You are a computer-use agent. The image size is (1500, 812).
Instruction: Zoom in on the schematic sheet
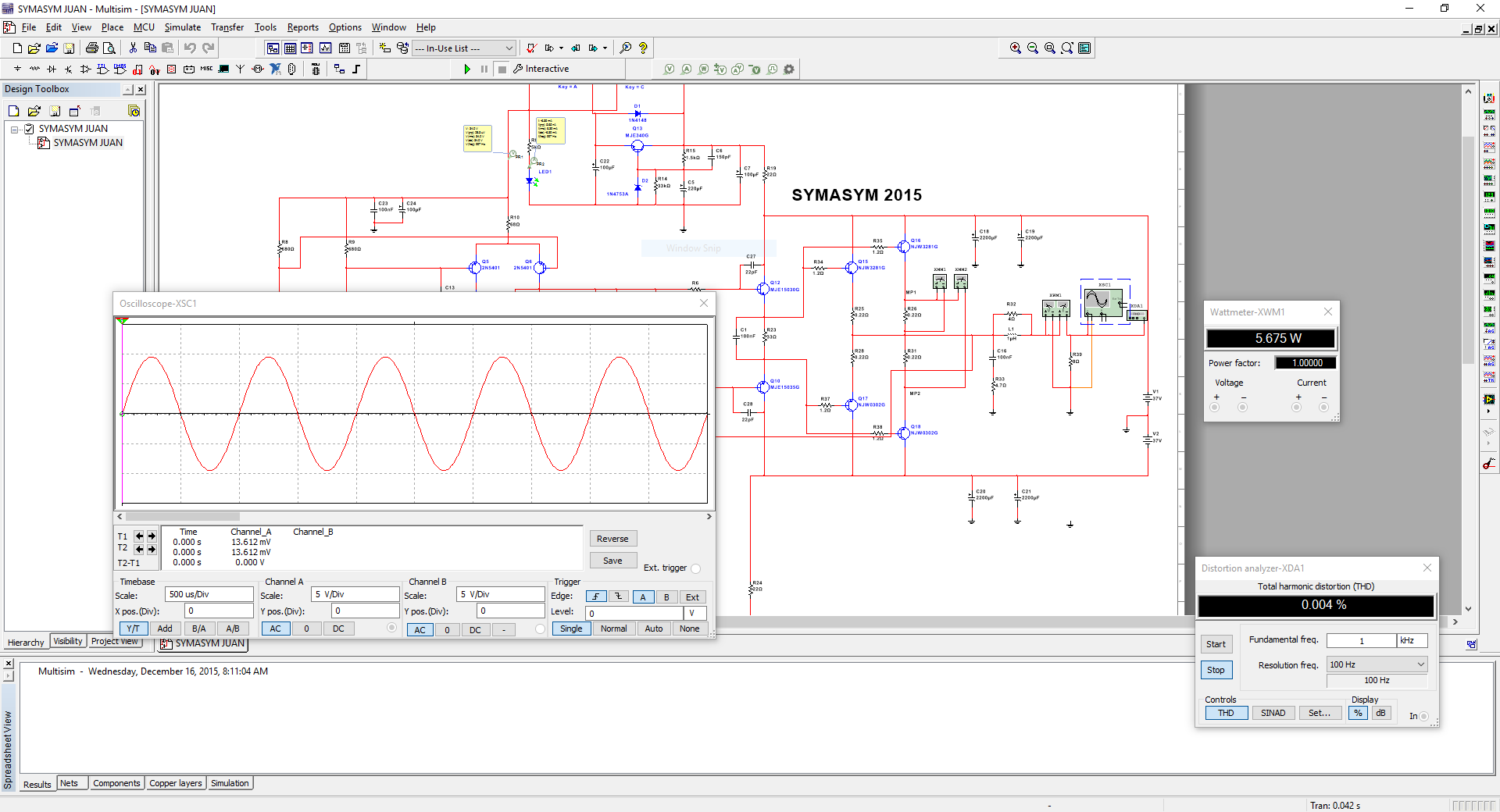point(1015,48)
